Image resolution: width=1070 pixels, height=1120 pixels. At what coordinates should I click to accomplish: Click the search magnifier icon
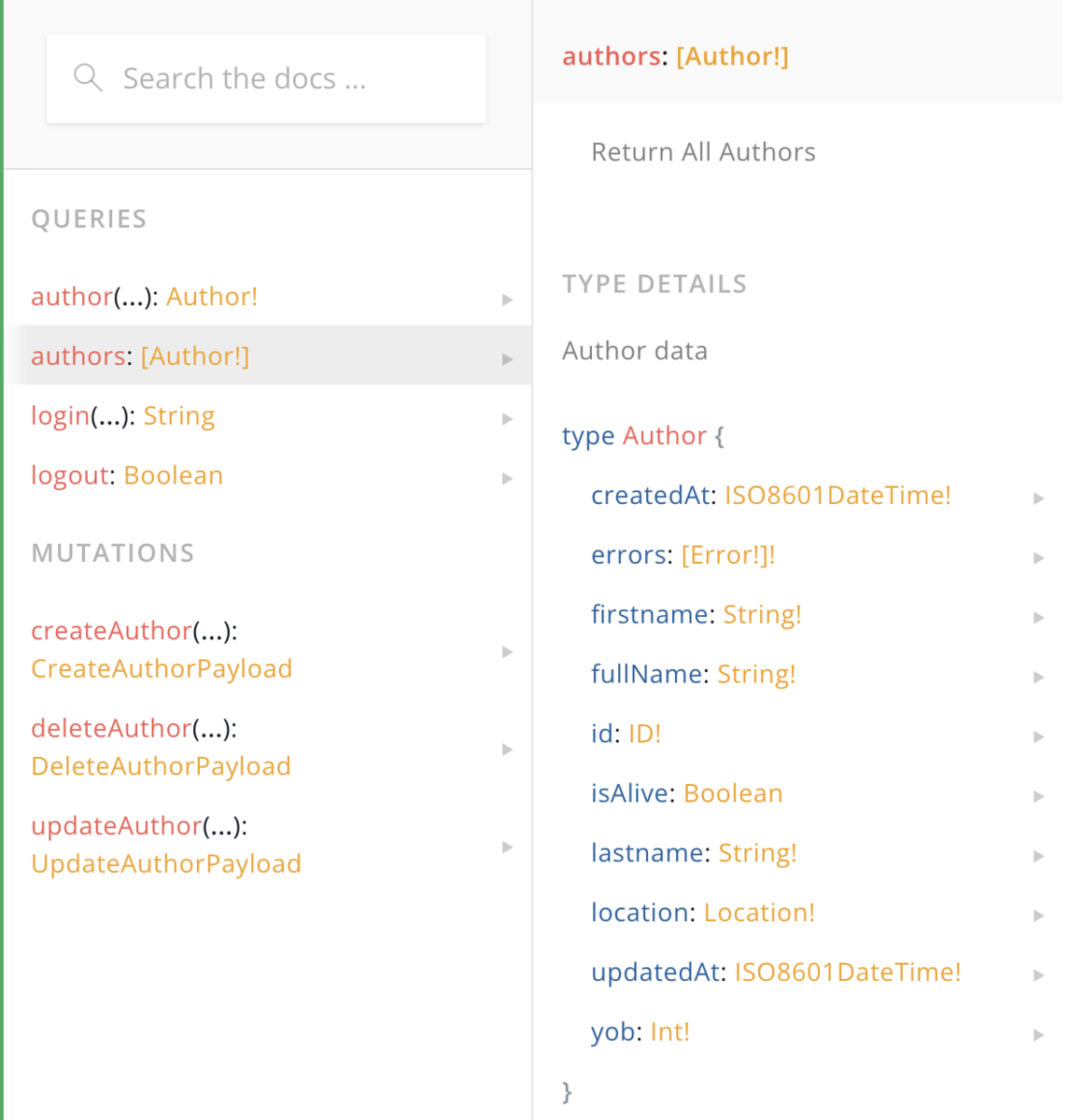[88, 77]
